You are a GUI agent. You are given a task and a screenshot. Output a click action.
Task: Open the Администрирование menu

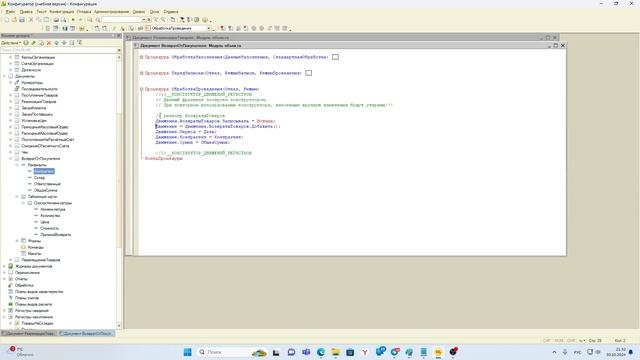point(111,12)
